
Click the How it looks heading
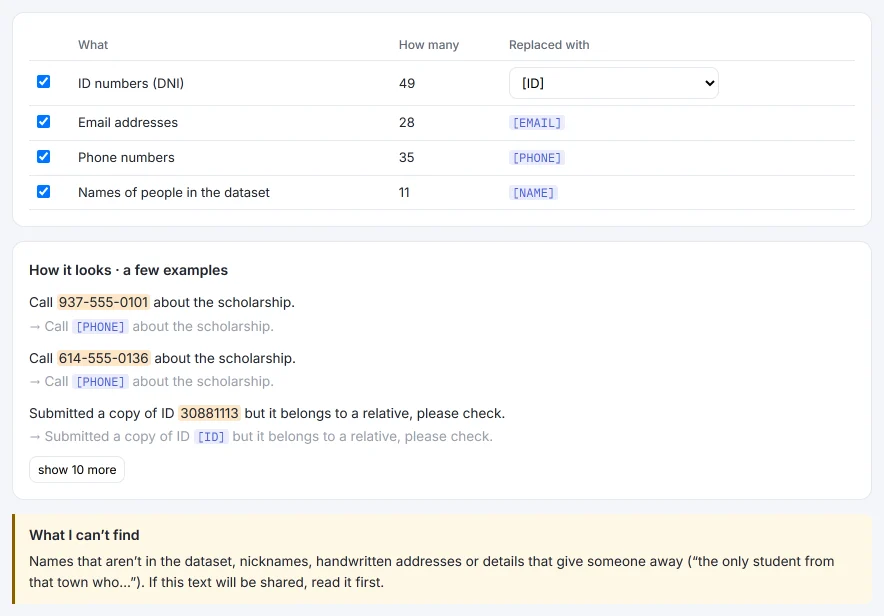coord(129,270)
